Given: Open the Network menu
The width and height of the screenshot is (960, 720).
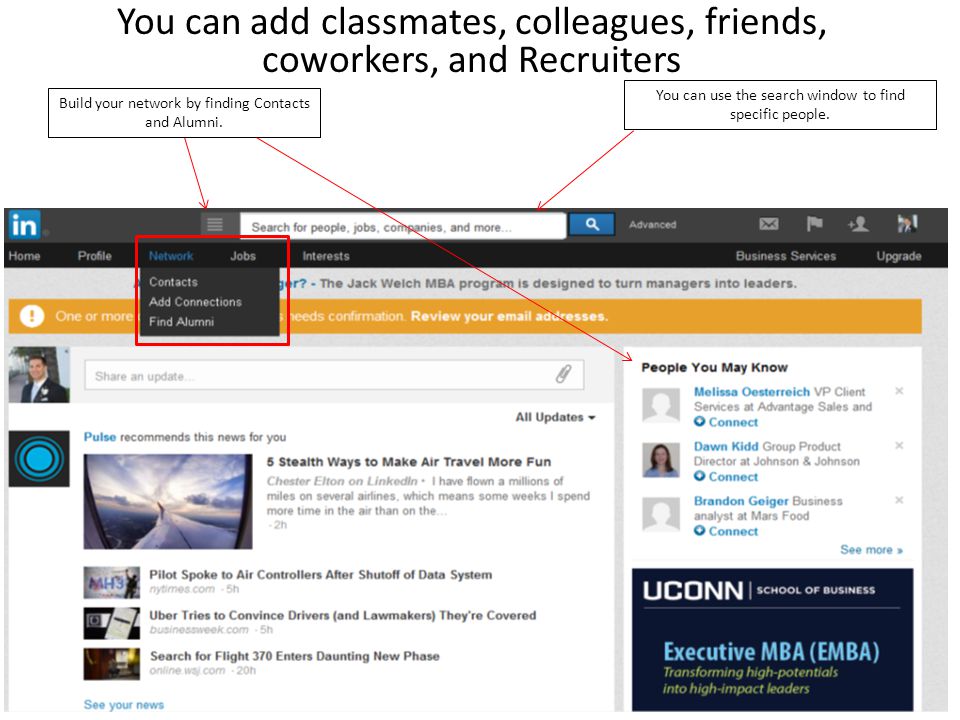Looking at the screenshot, I should [x=171, y=256].
